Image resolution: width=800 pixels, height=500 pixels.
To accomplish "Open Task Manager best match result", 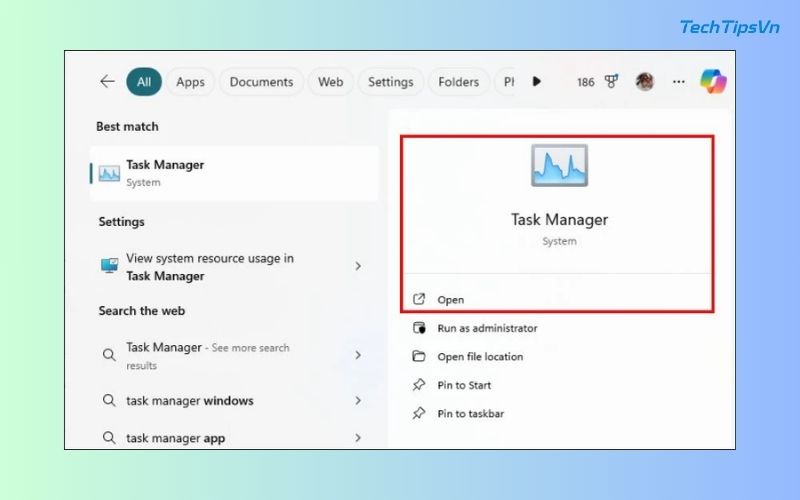I will click(234, 173).
